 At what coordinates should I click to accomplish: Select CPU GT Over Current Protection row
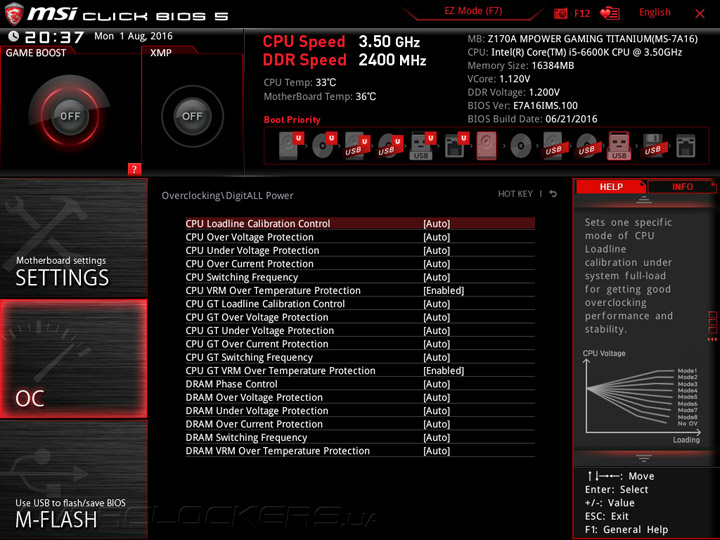[360, 344]
